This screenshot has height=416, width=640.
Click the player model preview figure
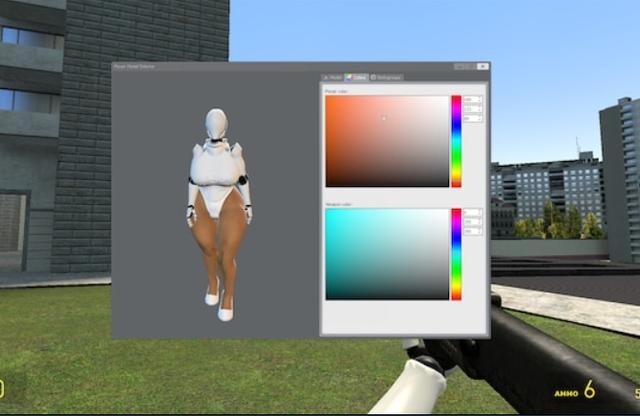[x=218, y=214]
